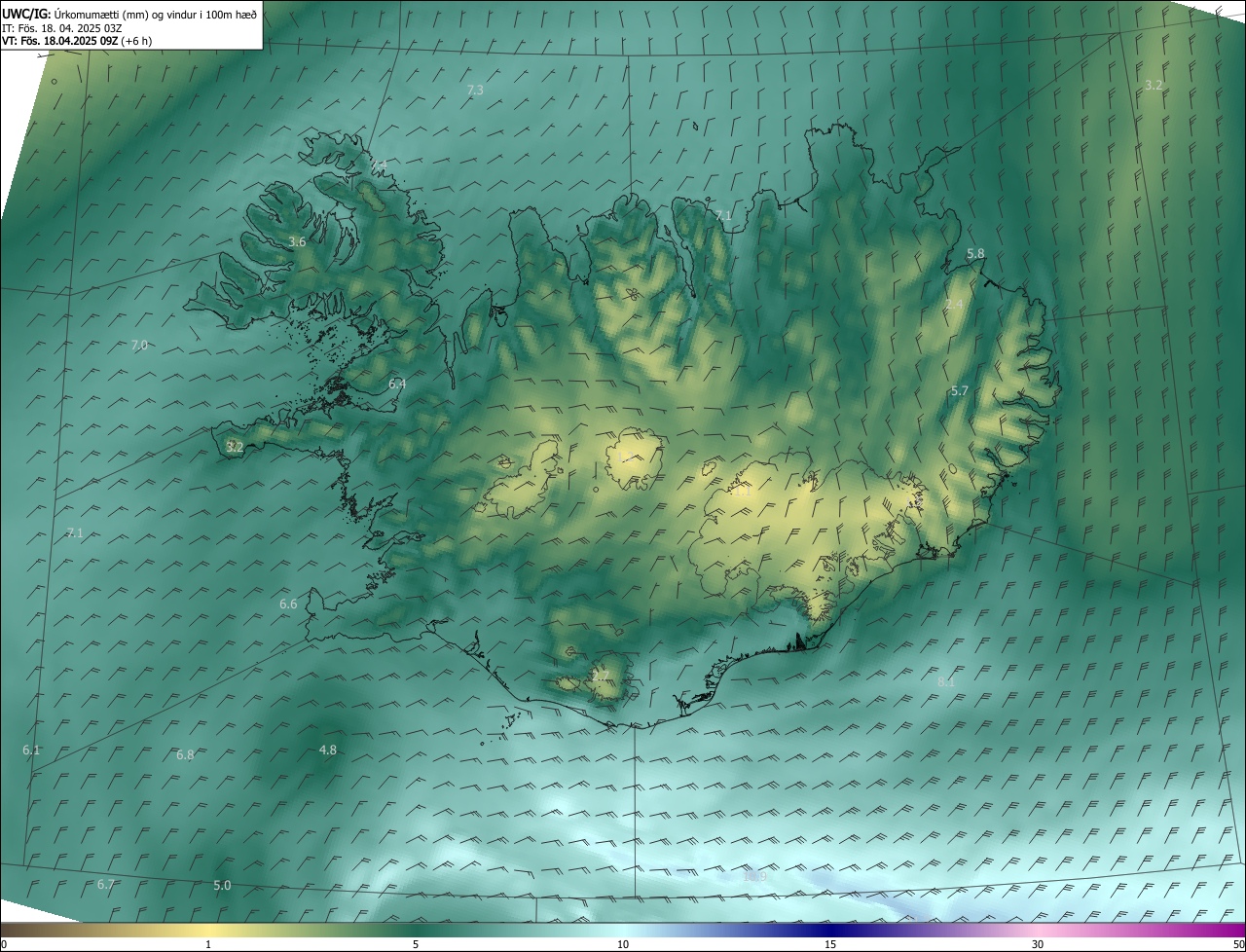The height and width of the screenshot is (952, 1246).
Task: Click the 5.8 value on the northeast coast
Action: click(975, 253)
